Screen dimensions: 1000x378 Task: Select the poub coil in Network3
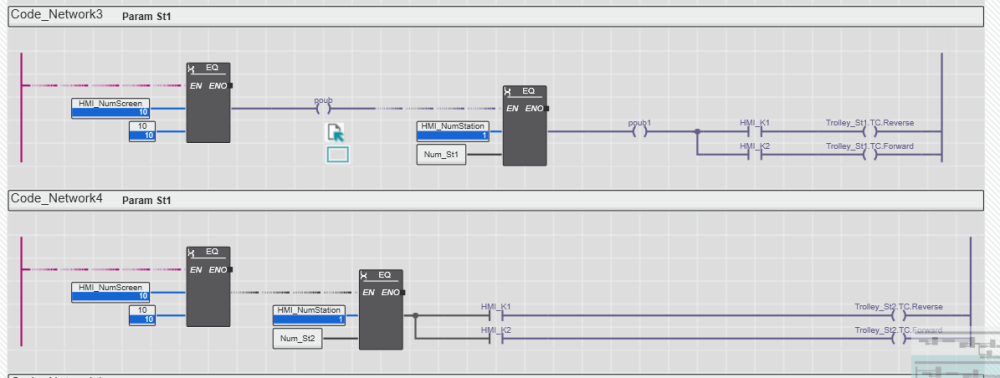324,108
